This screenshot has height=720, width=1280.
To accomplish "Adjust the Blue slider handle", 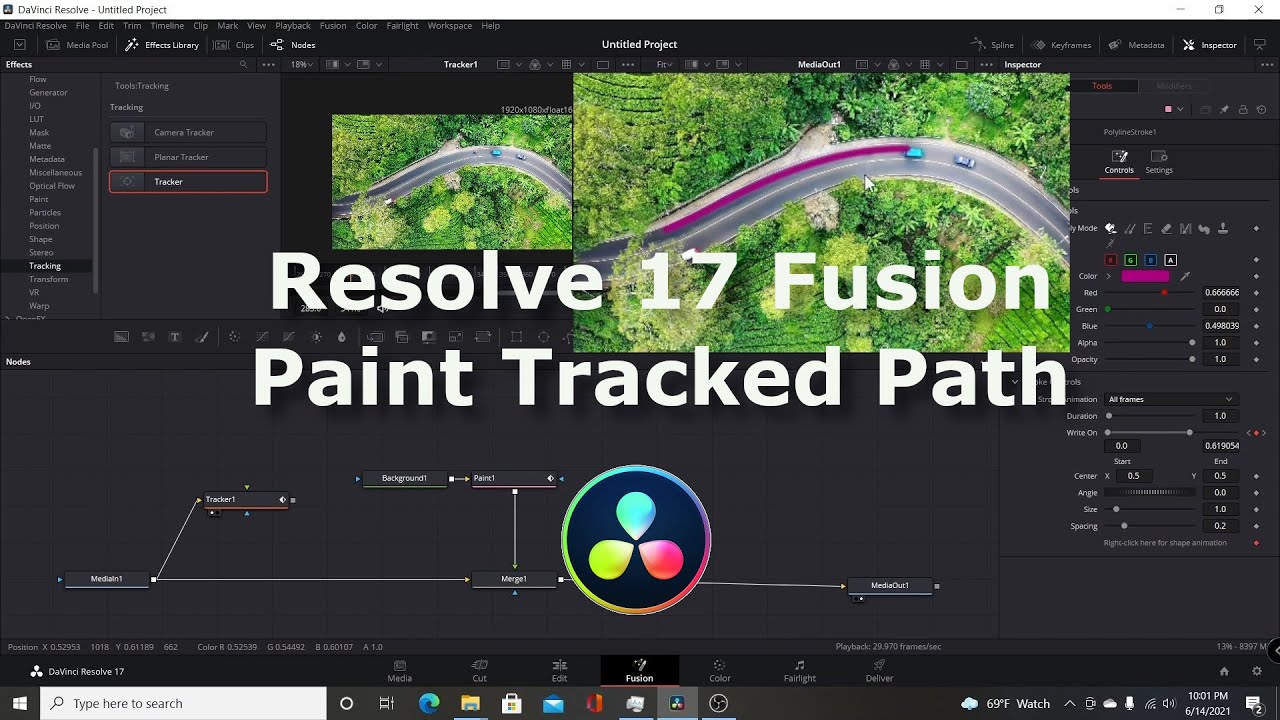I will (x=1149, y=326).
